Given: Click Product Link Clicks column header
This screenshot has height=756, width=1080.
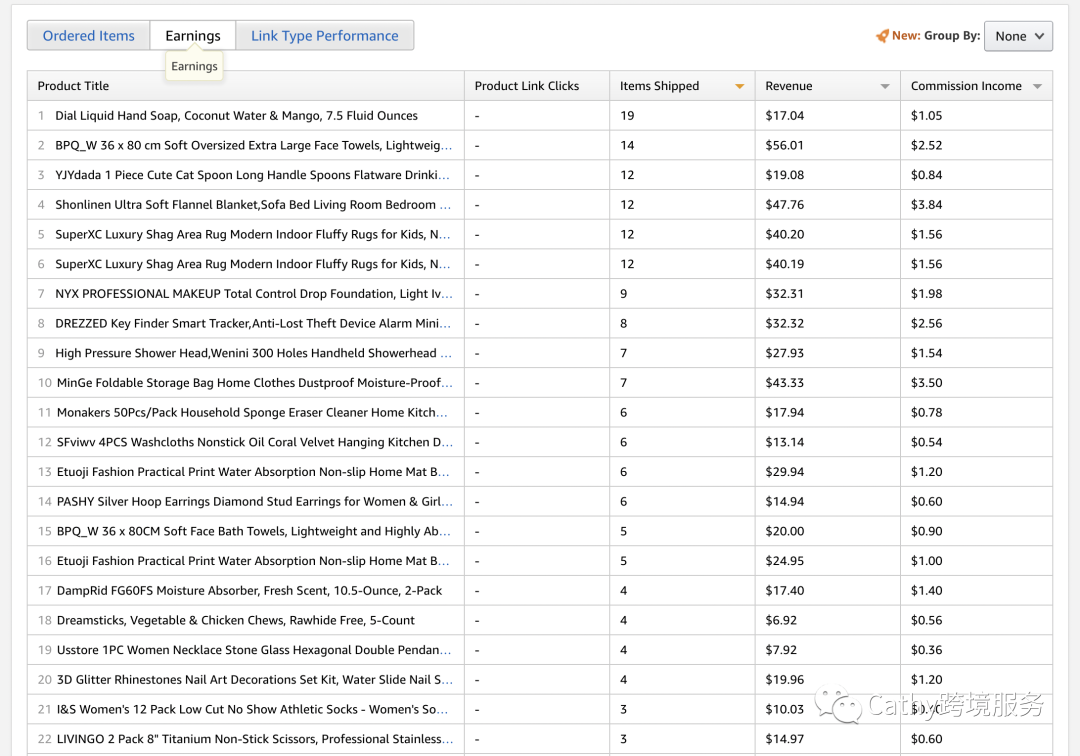Looking at the screenshot, I should coord(527,86).
